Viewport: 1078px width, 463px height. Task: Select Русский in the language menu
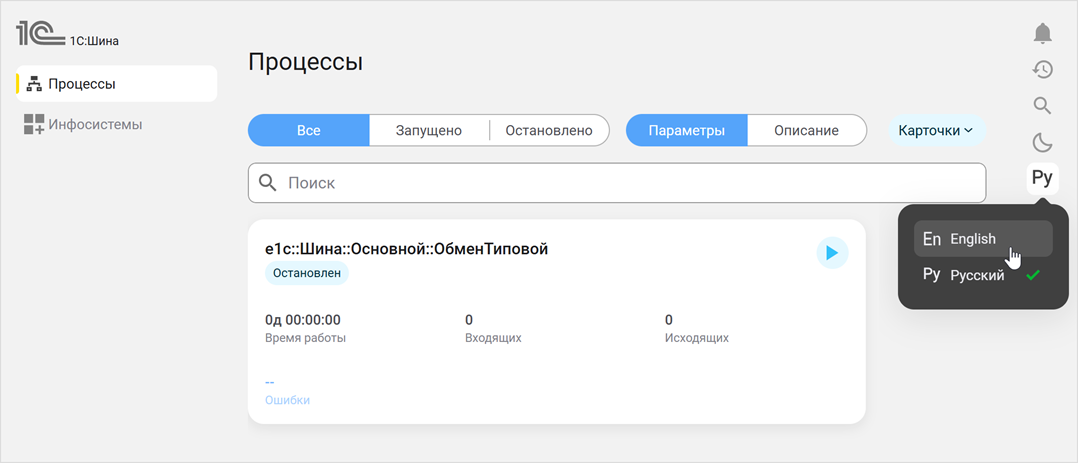[983, 275]
